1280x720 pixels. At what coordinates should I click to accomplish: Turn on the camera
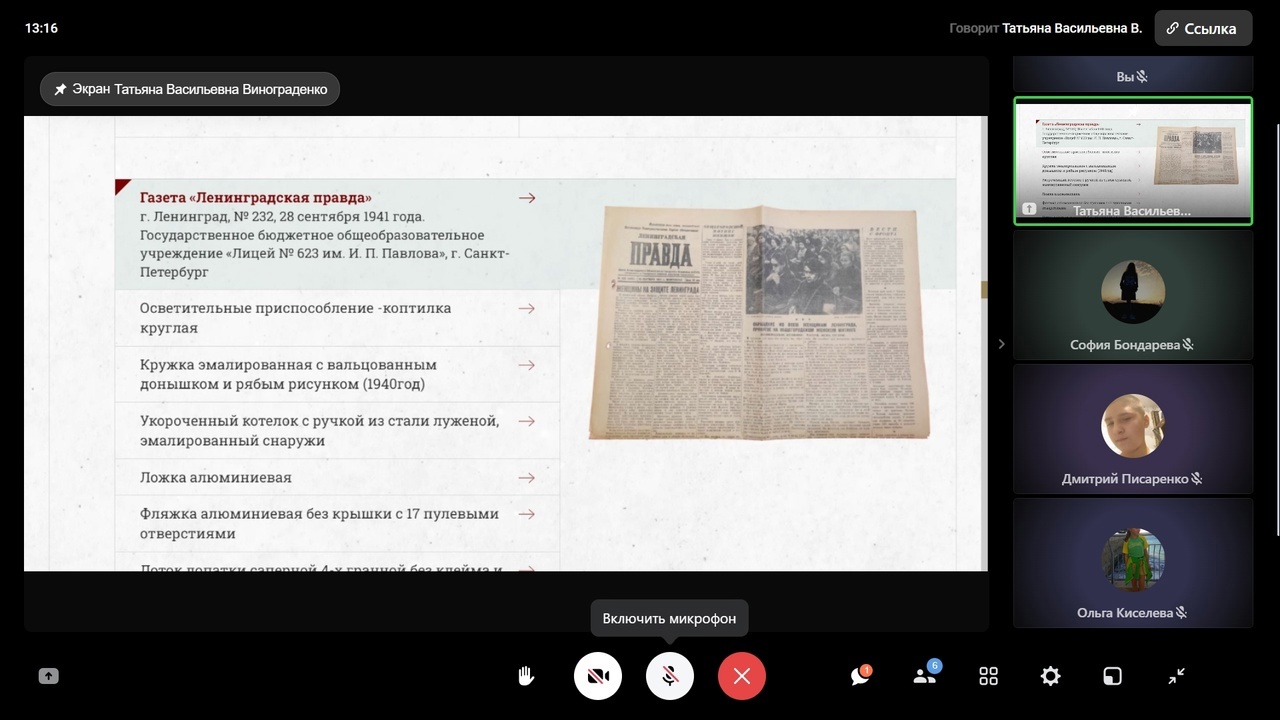click(598, 676)
